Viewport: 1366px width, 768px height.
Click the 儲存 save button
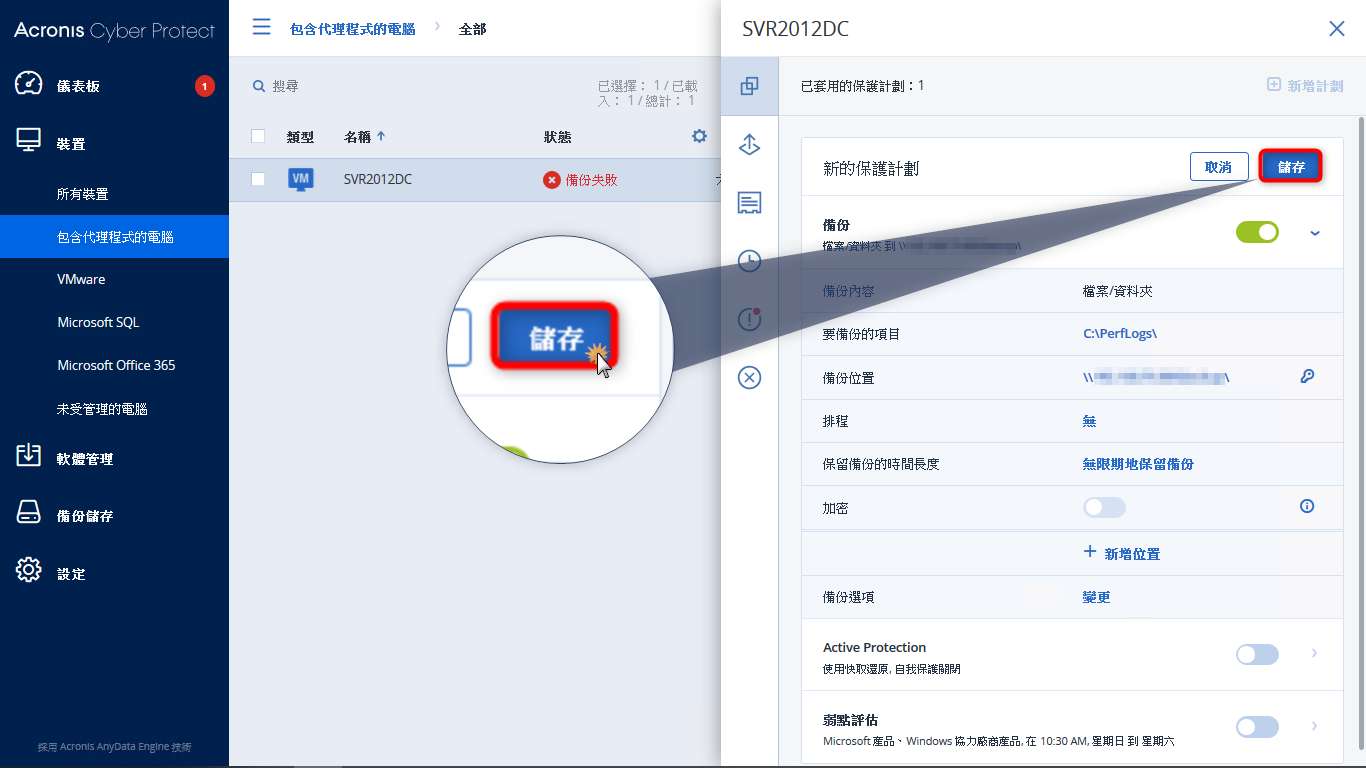pos(1291,167)
